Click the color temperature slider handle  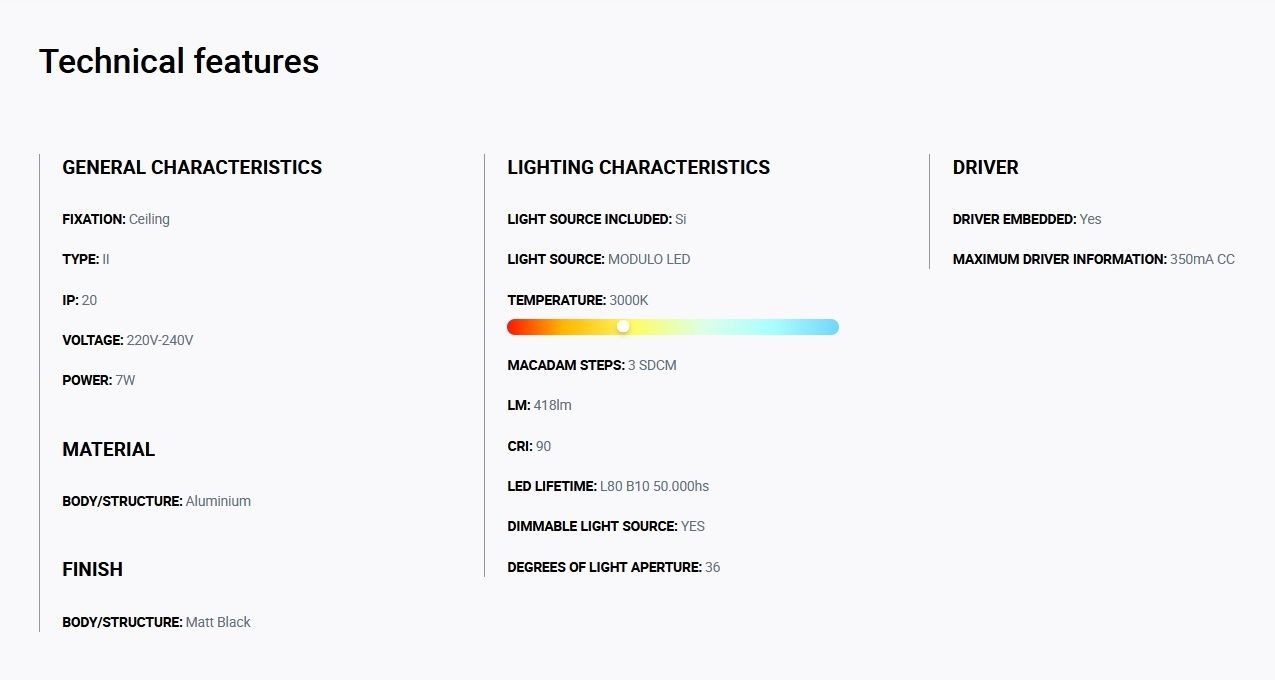pyautogui.click(x=623, y=327)
